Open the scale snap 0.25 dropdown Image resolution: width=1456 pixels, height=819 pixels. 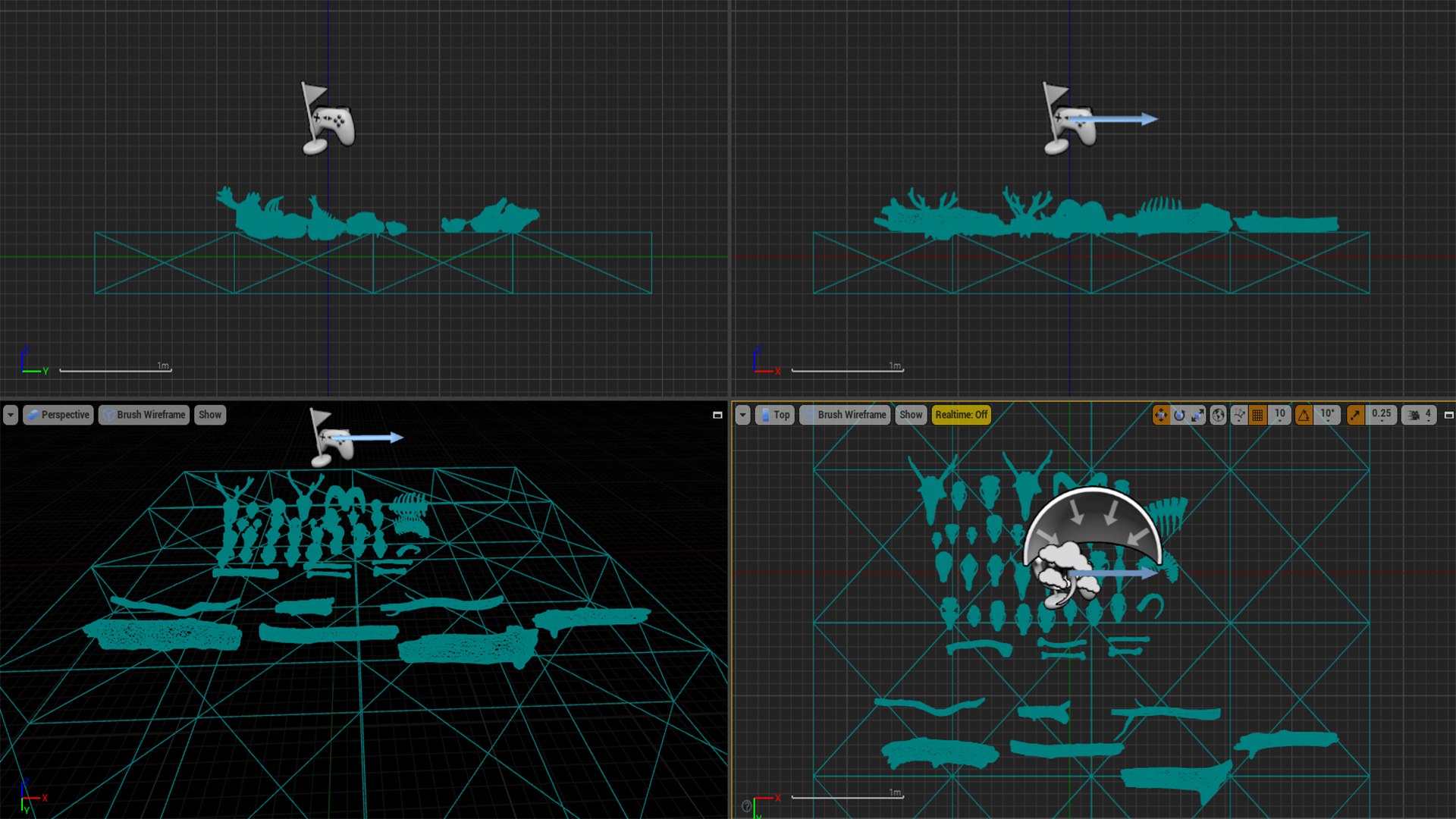click(1381, 415)
